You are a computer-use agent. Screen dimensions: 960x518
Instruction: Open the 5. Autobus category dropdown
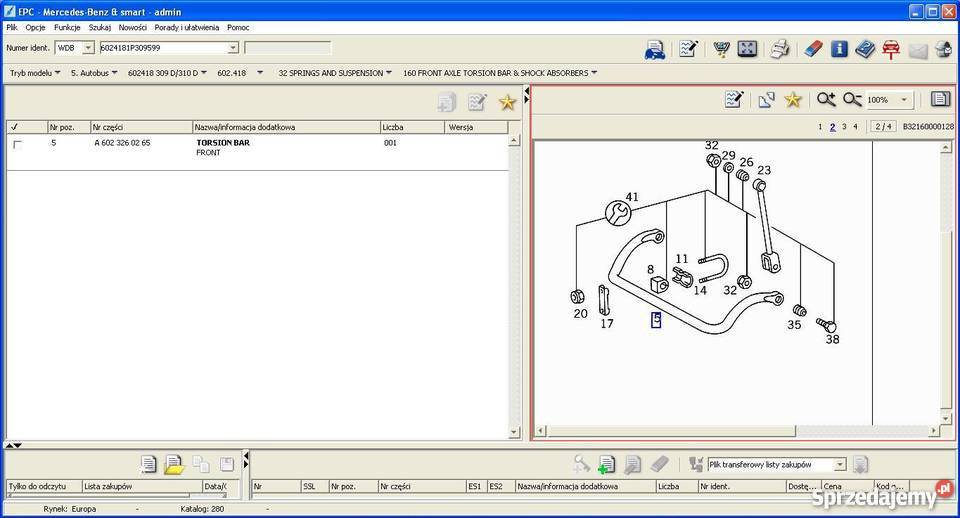[94, 73]
